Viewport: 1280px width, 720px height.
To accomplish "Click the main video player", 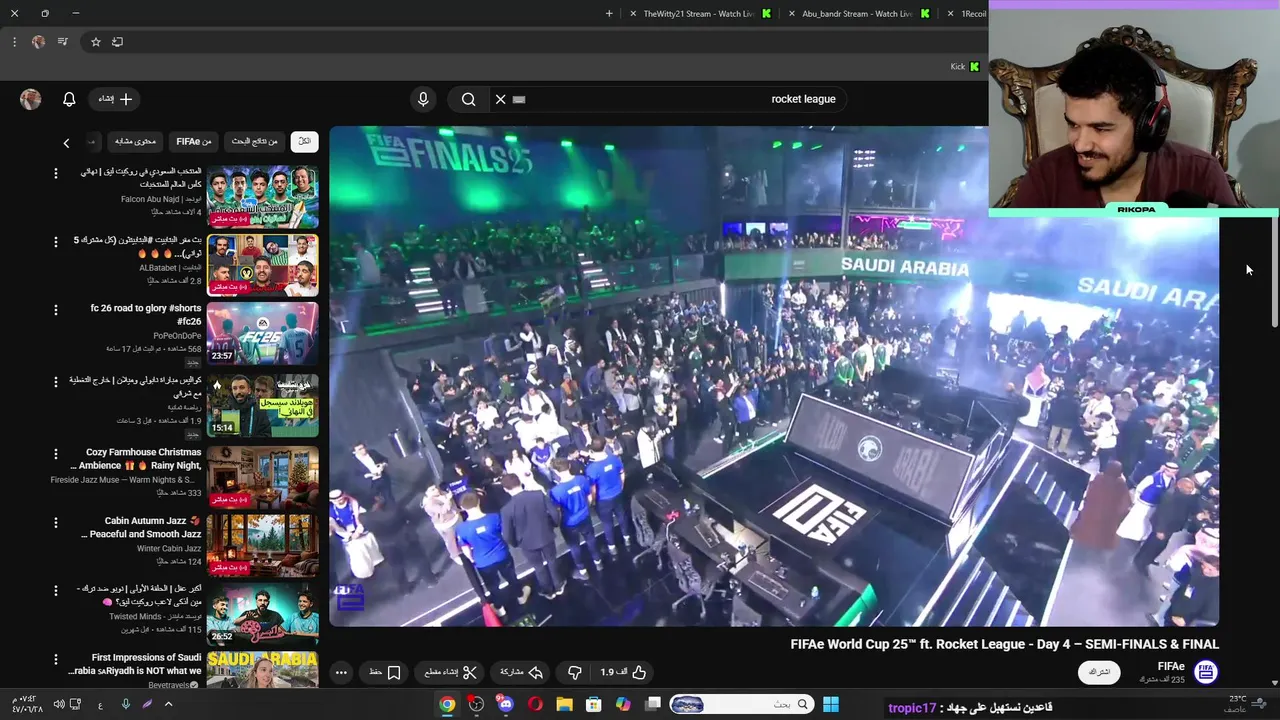I will (x=774, y=376).
